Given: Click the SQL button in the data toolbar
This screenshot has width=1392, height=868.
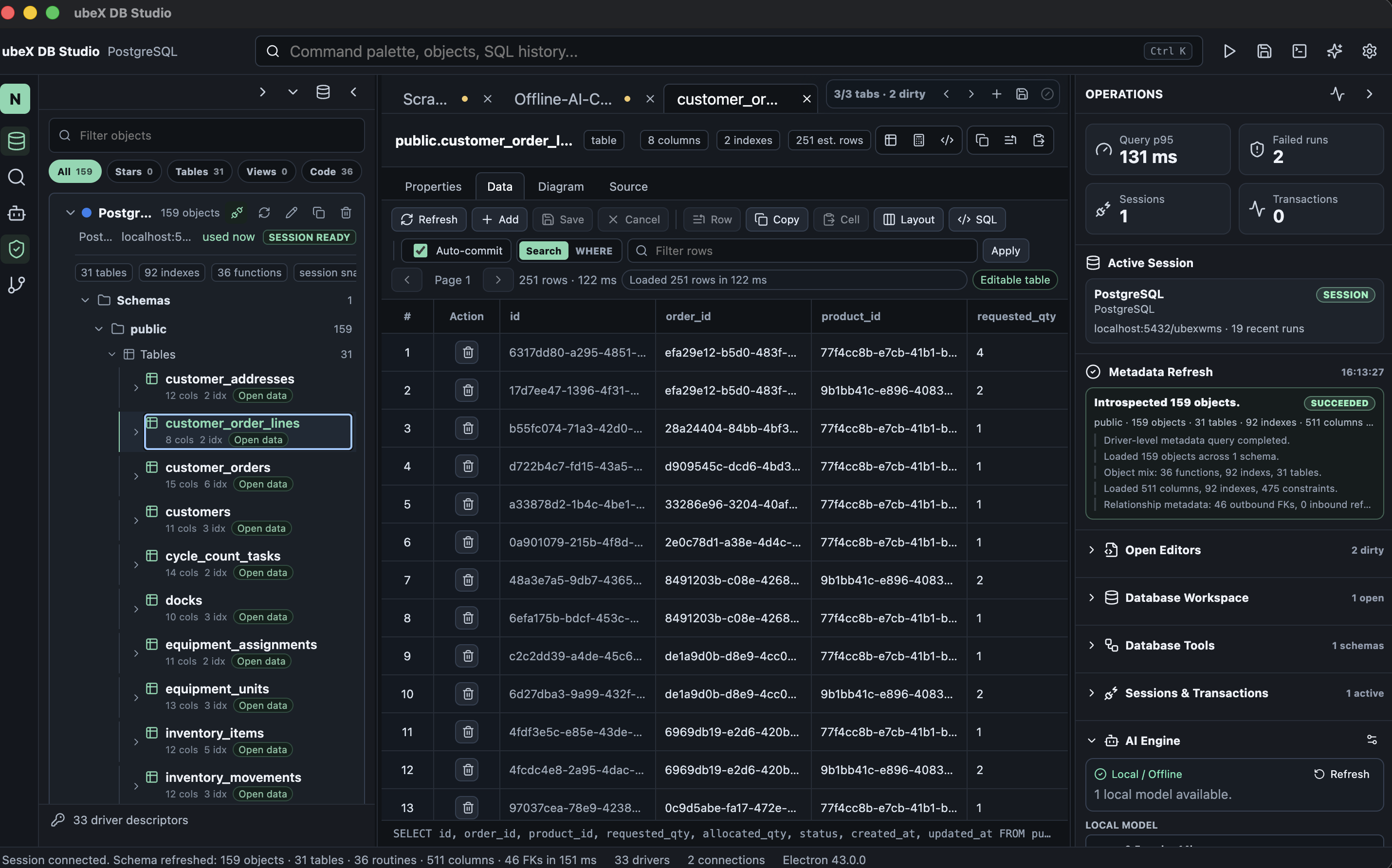Looking at the screenshot, I should click(x=977, y=219).
